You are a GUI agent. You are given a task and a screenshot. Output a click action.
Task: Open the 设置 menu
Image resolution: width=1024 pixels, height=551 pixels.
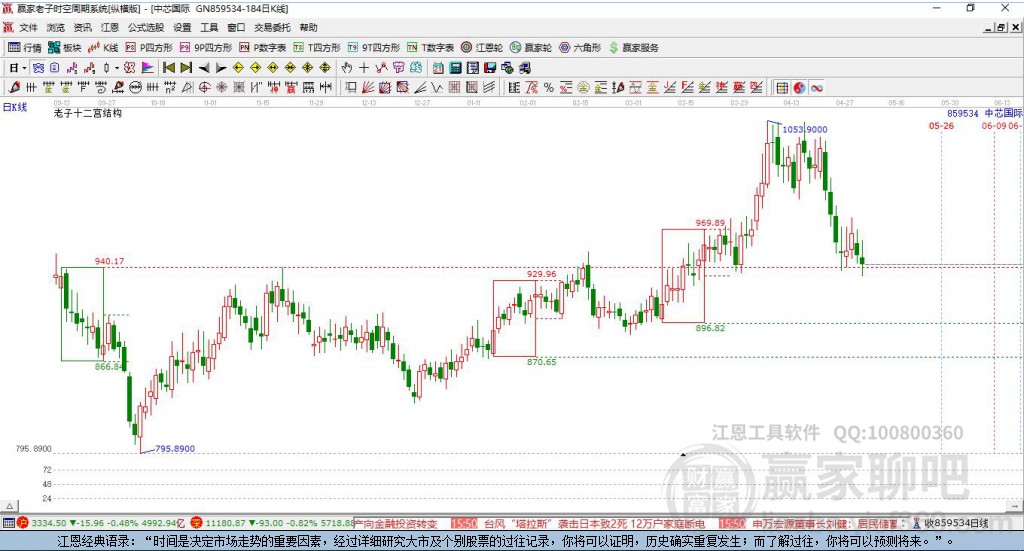(182, 27)
